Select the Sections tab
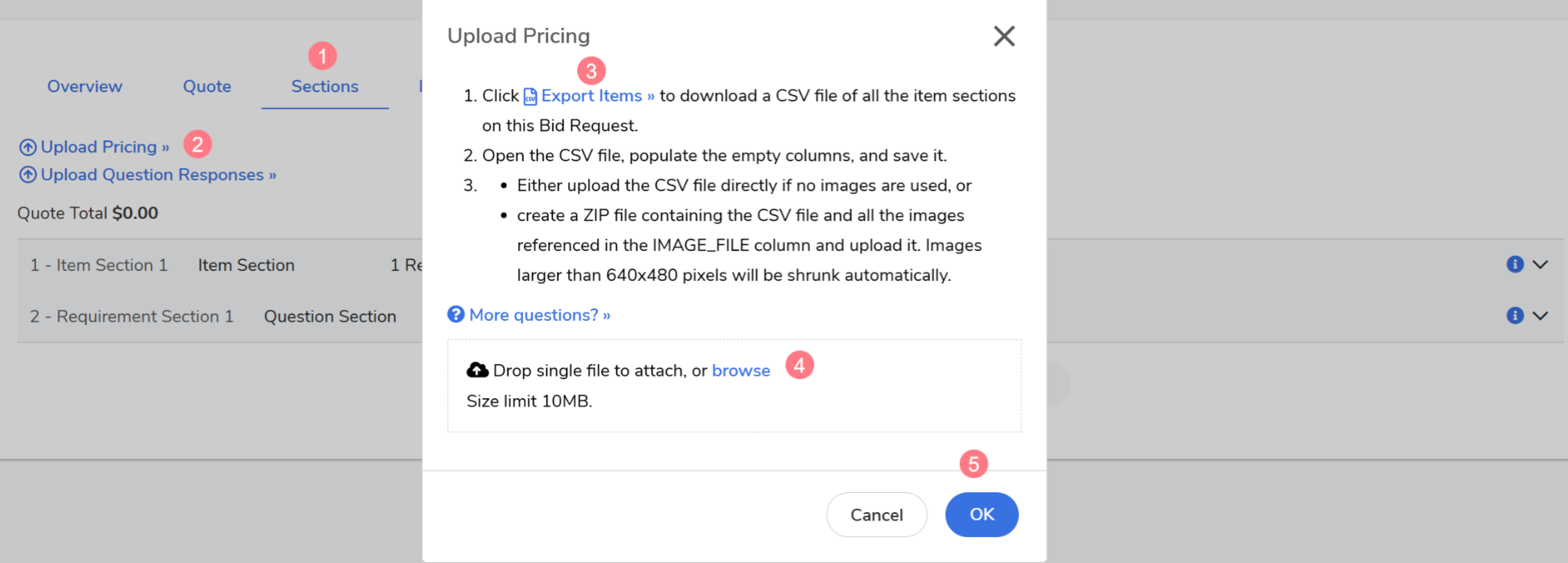Screen dimensions: 1568x563 pyautogui.click(x=324, y=86)
